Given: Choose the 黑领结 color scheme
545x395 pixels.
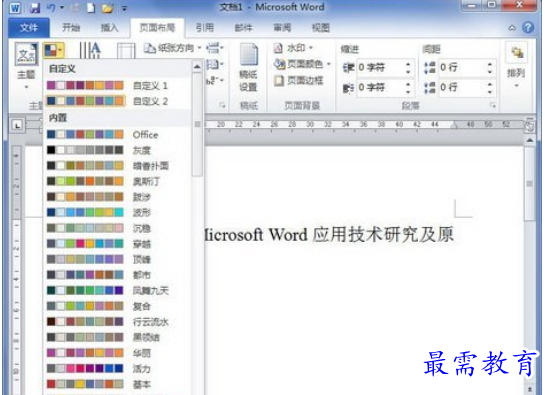Looking at the screenshot, I should point(117,337).
